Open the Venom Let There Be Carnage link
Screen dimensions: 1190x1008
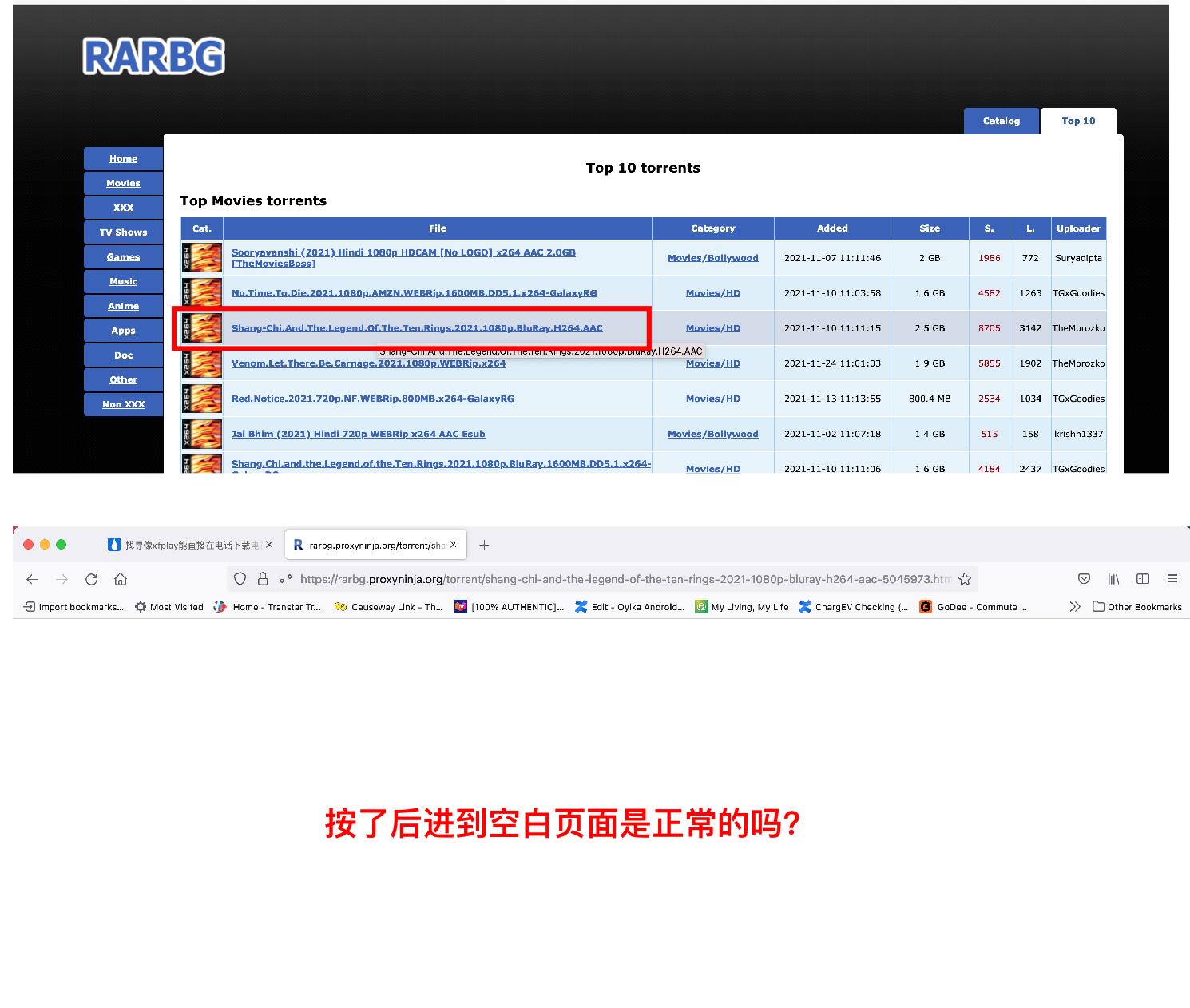368,363
